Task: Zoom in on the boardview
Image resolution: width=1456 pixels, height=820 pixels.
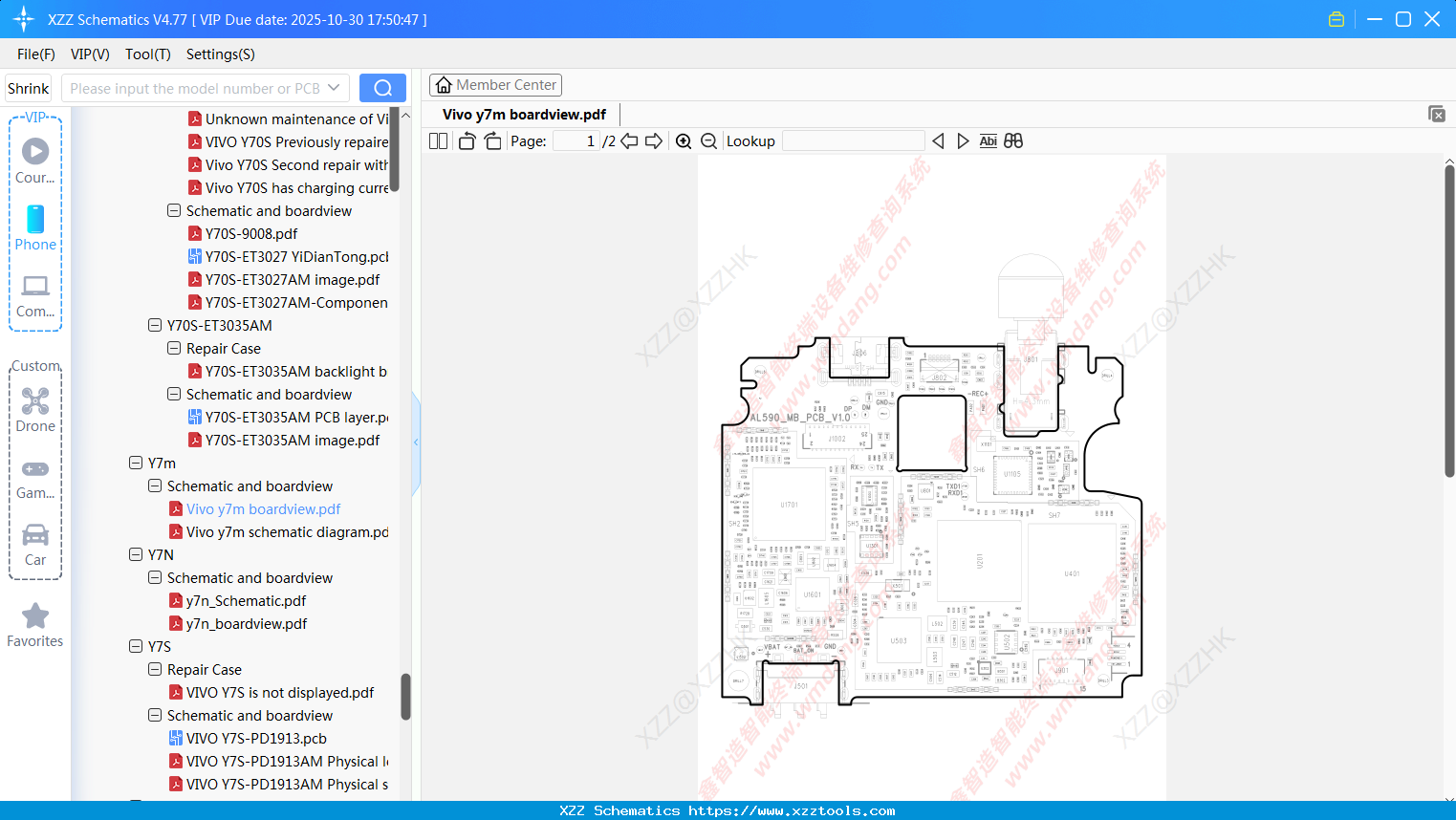Action: [x=684, y=141]
